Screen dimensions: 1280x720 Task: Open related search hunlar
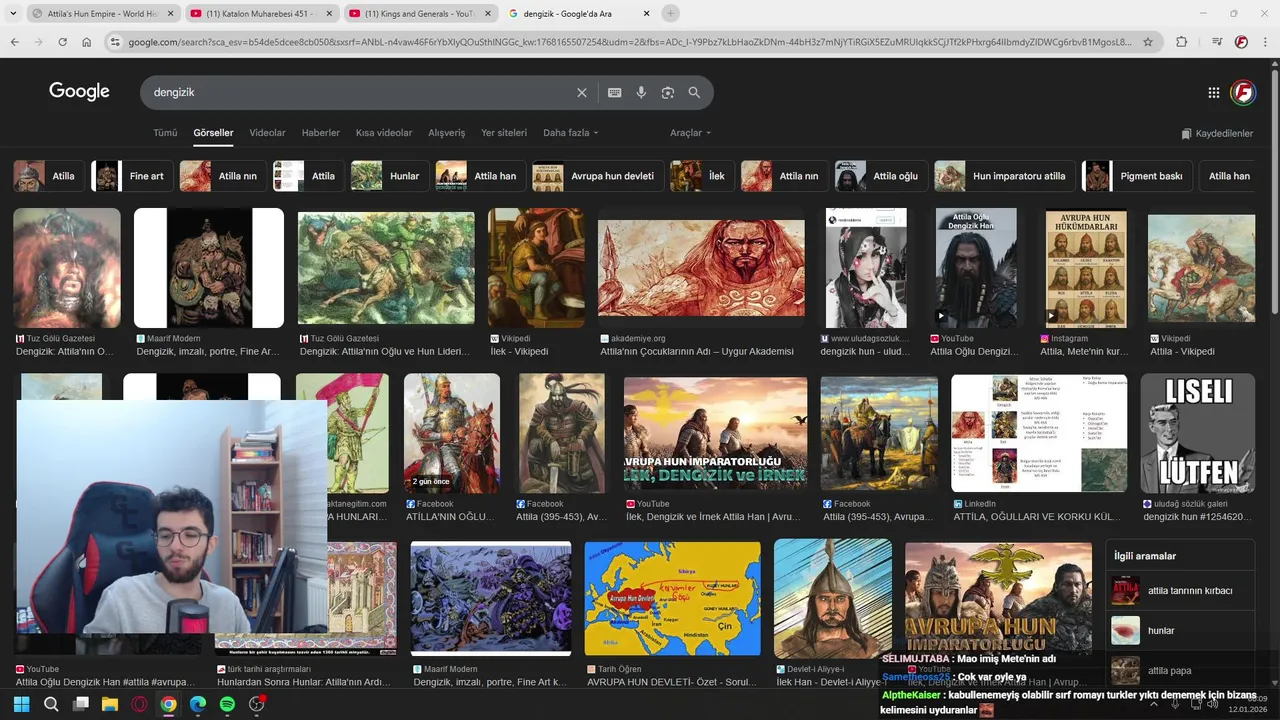[1180, 631]
